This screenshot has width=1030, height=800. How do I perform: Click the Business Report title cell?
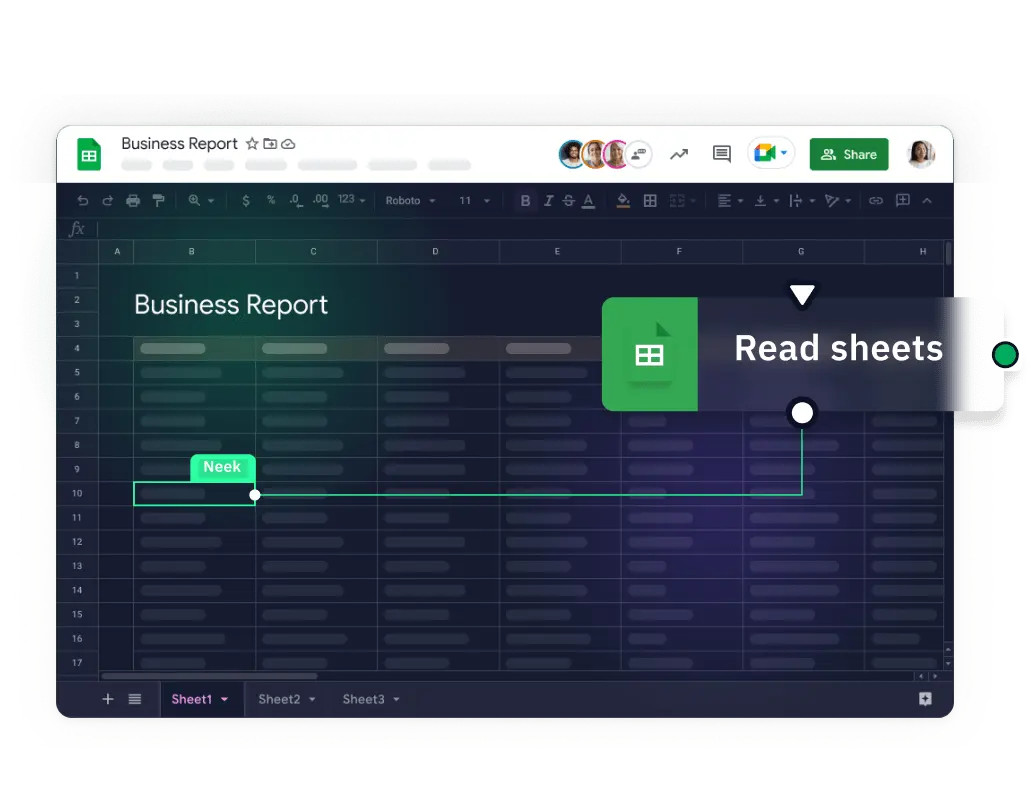coord(231,305)
